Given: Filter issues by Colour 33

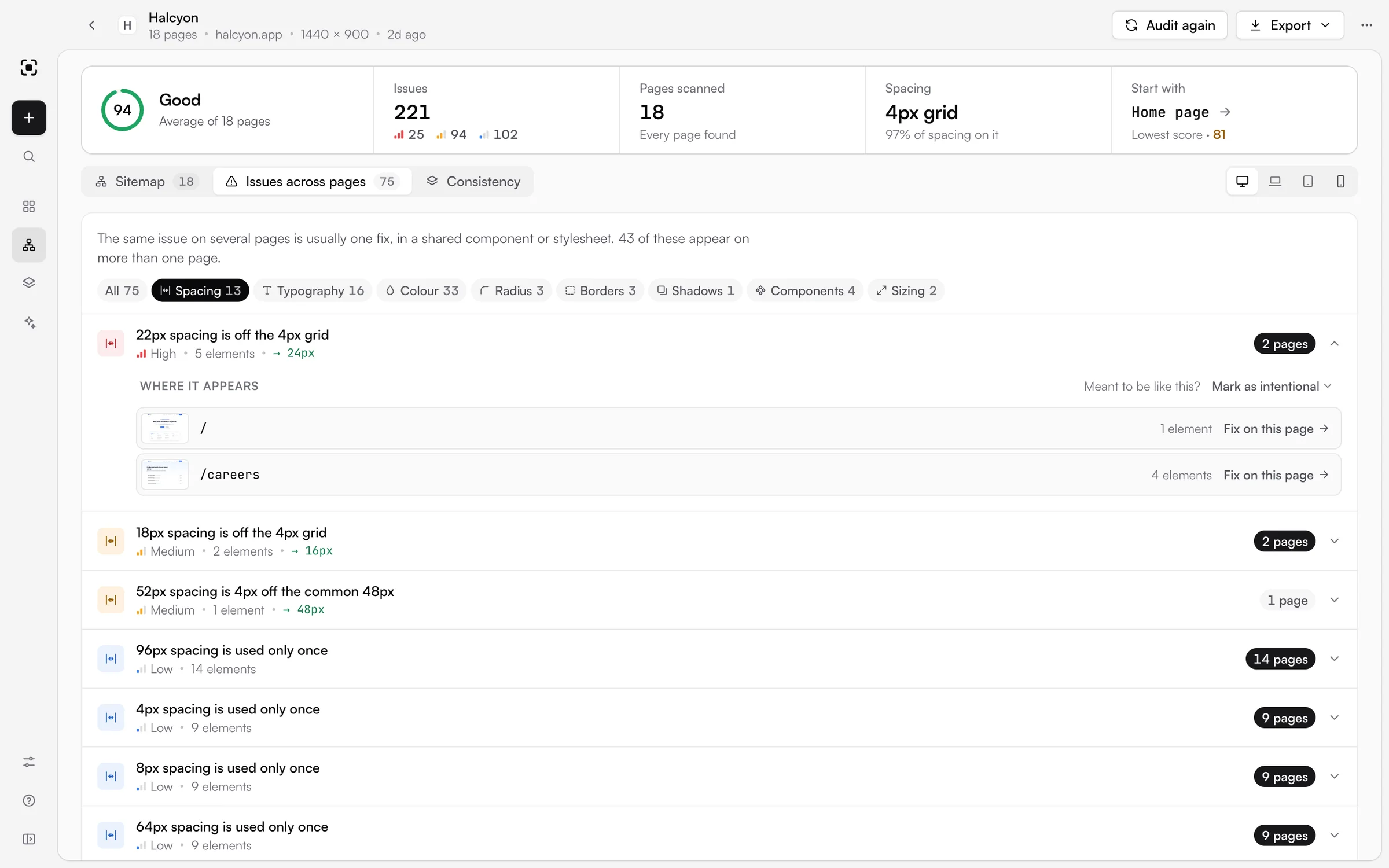Looking at the screenshot, I should tap(422, 290).
